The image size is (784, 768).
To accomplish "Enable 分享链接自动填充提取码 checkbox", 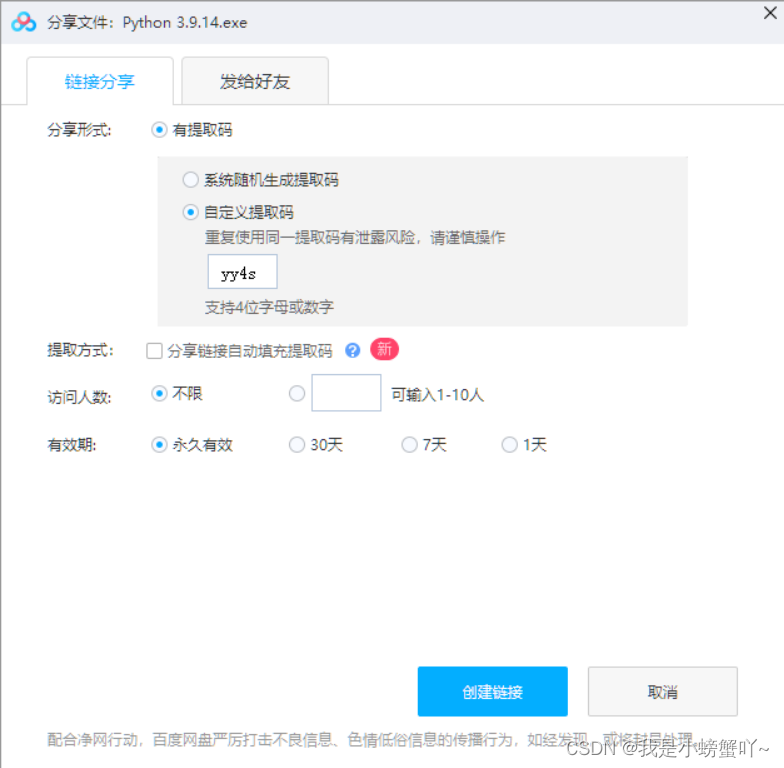I will (x=154, y=351).
